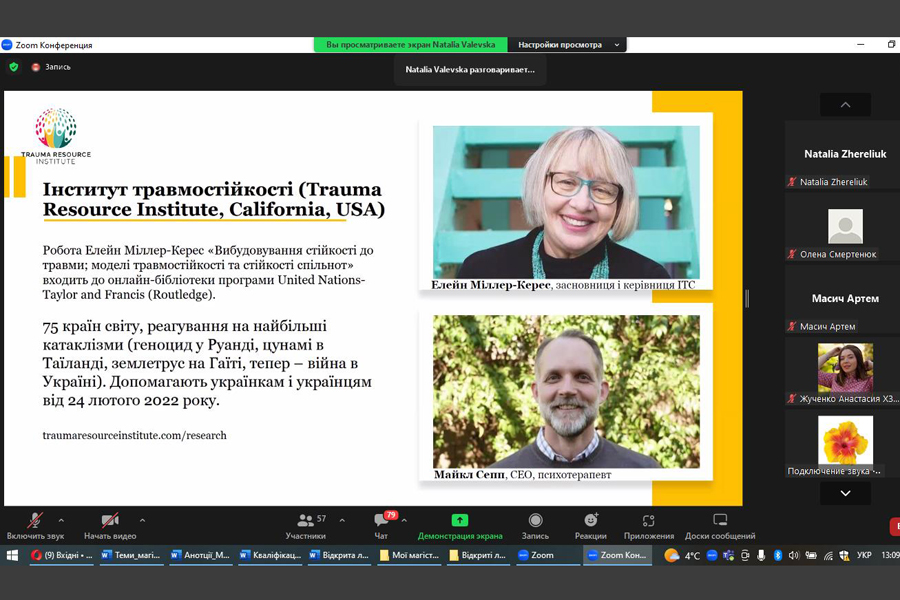Click red Запись recording indicator

(x=51, y=67)
